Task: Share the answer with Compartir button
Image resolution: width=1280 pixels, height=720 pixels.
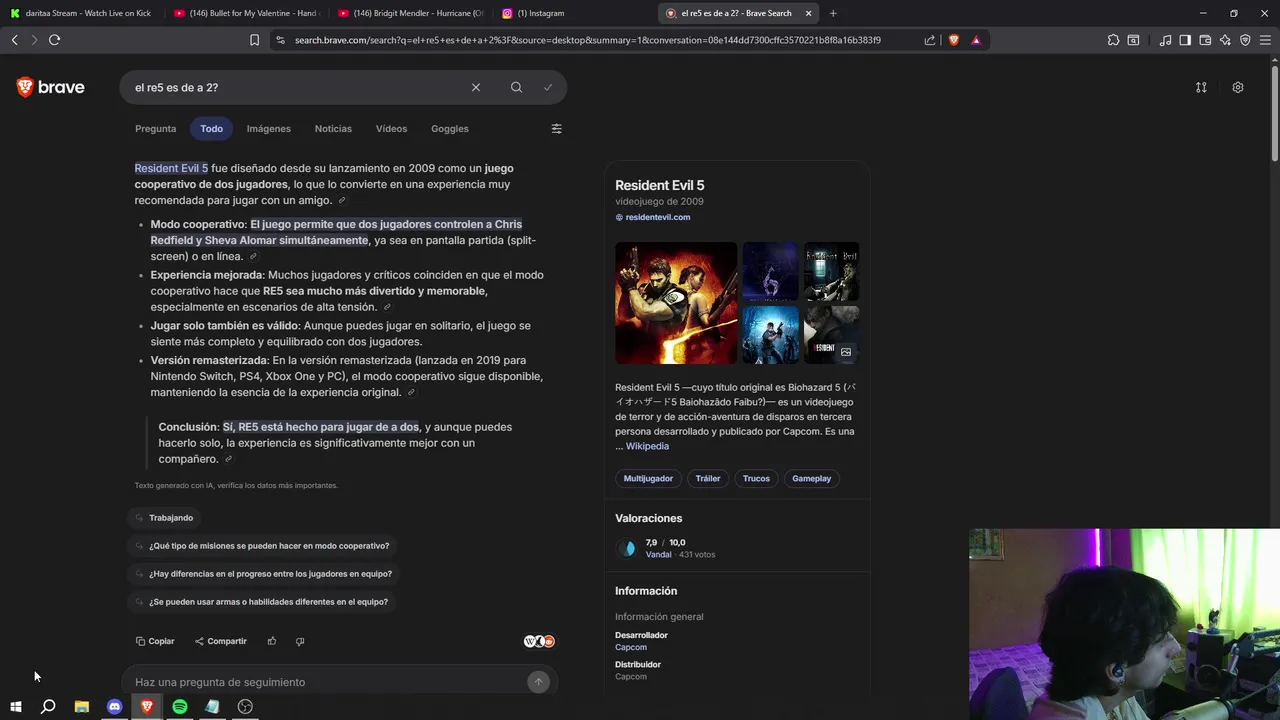Action: coord(221,641)
